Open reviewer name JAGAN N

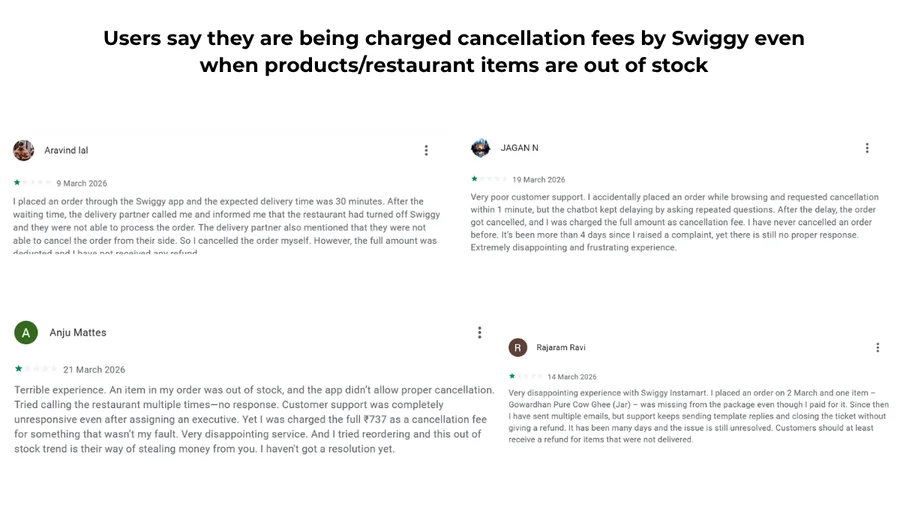520,148
